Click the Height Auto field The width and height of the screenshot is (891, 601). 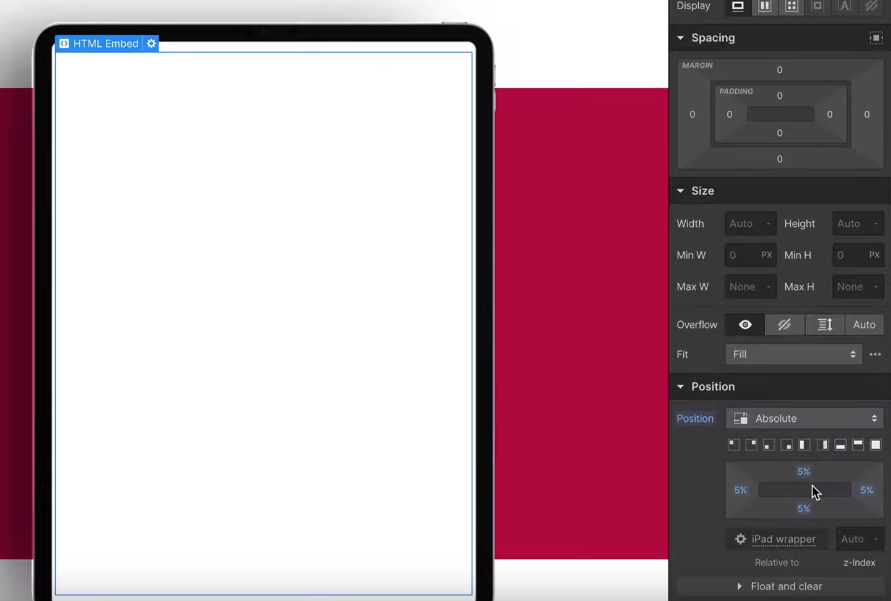point(858,224)
